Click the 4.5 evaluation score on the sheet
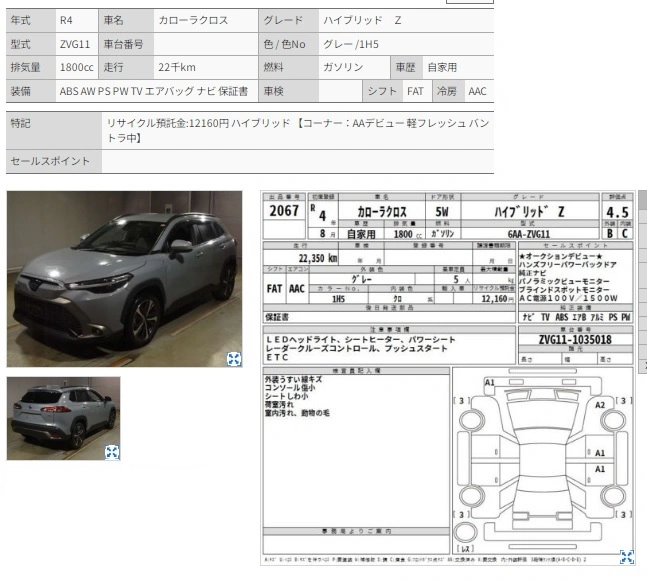 617,212
